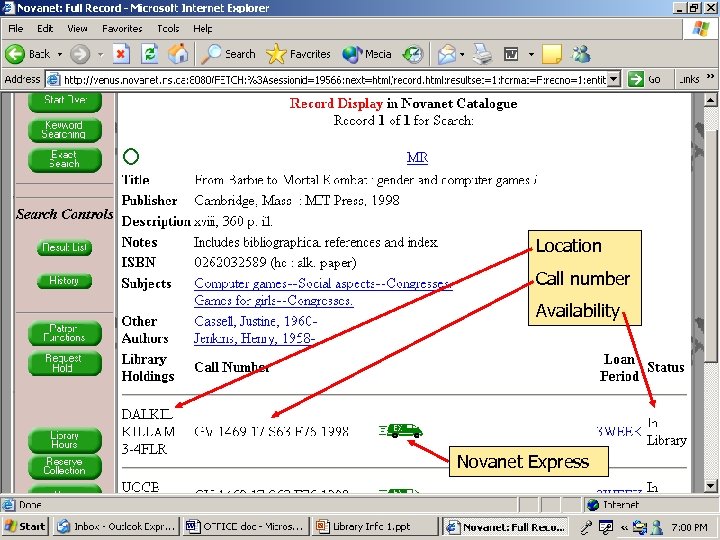Click the Windows Start button

click(26, 526)
